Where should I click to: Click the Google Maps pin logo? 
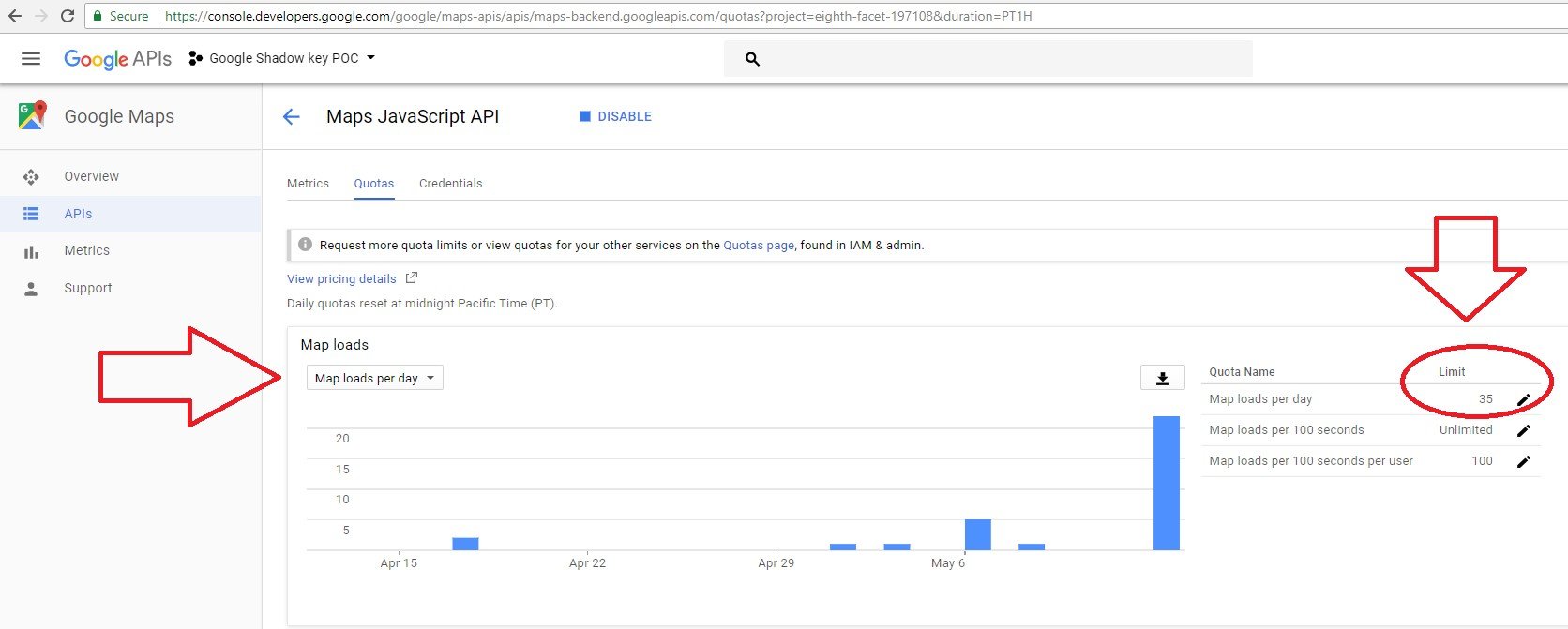32,115
